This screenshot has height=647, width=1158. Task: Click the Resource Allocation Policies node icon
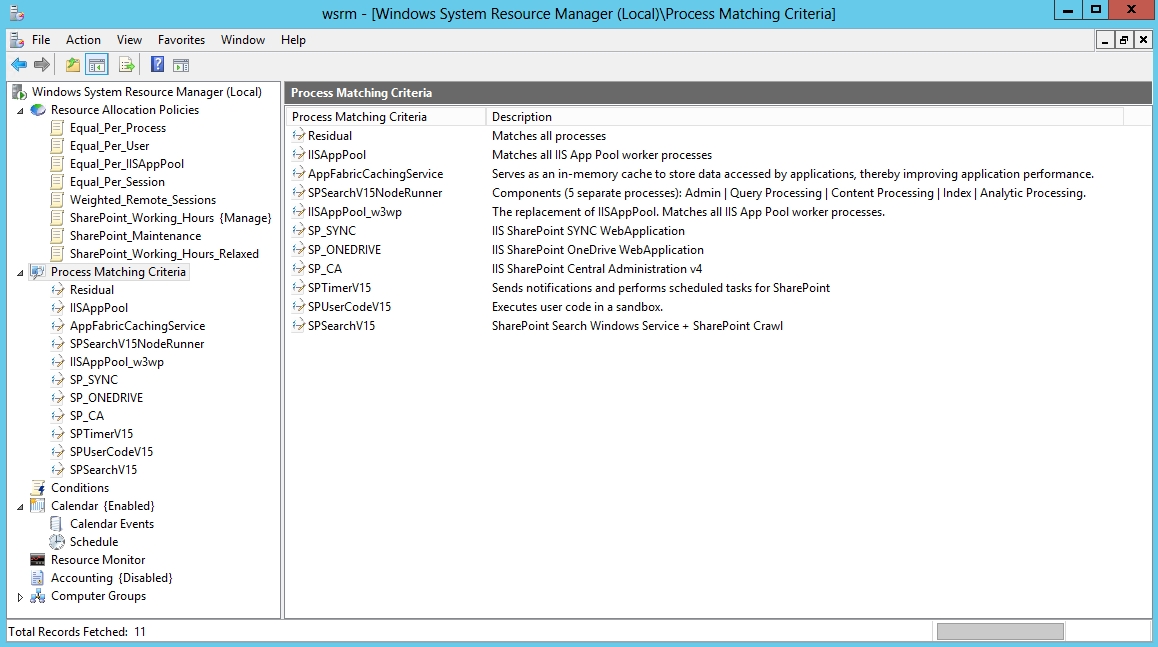pos(38,110)
